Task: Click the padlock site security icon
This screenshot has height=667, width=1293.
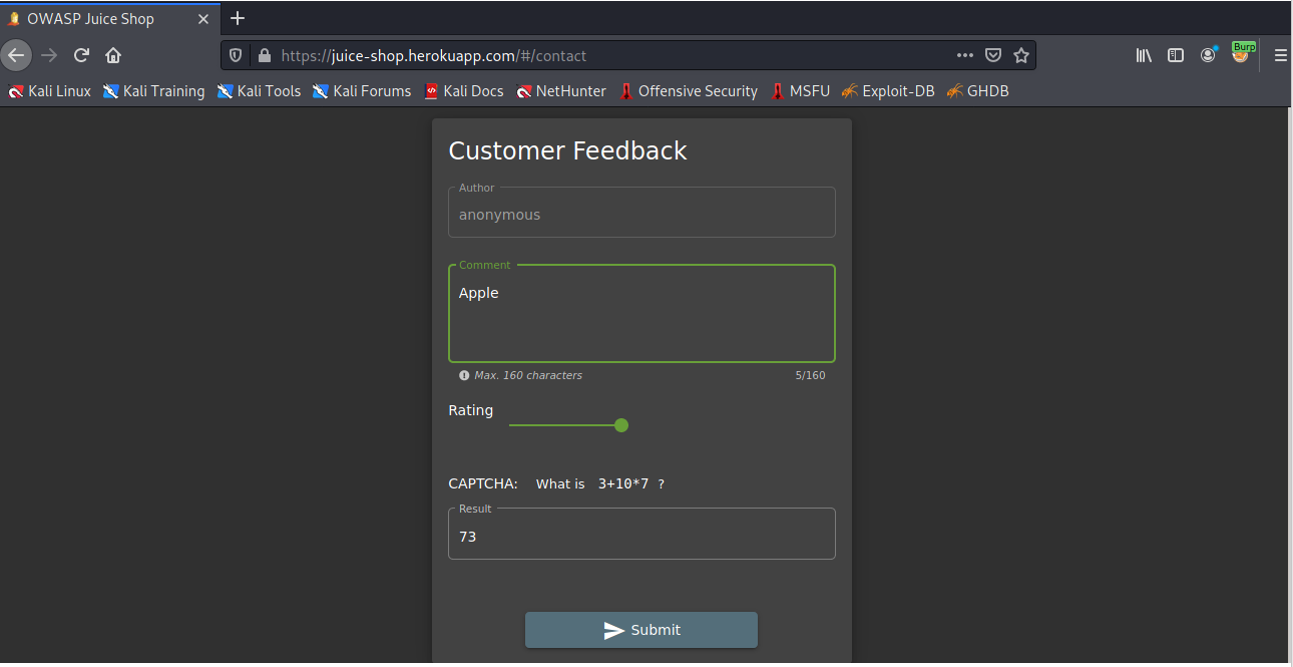Action: (264, 56)
